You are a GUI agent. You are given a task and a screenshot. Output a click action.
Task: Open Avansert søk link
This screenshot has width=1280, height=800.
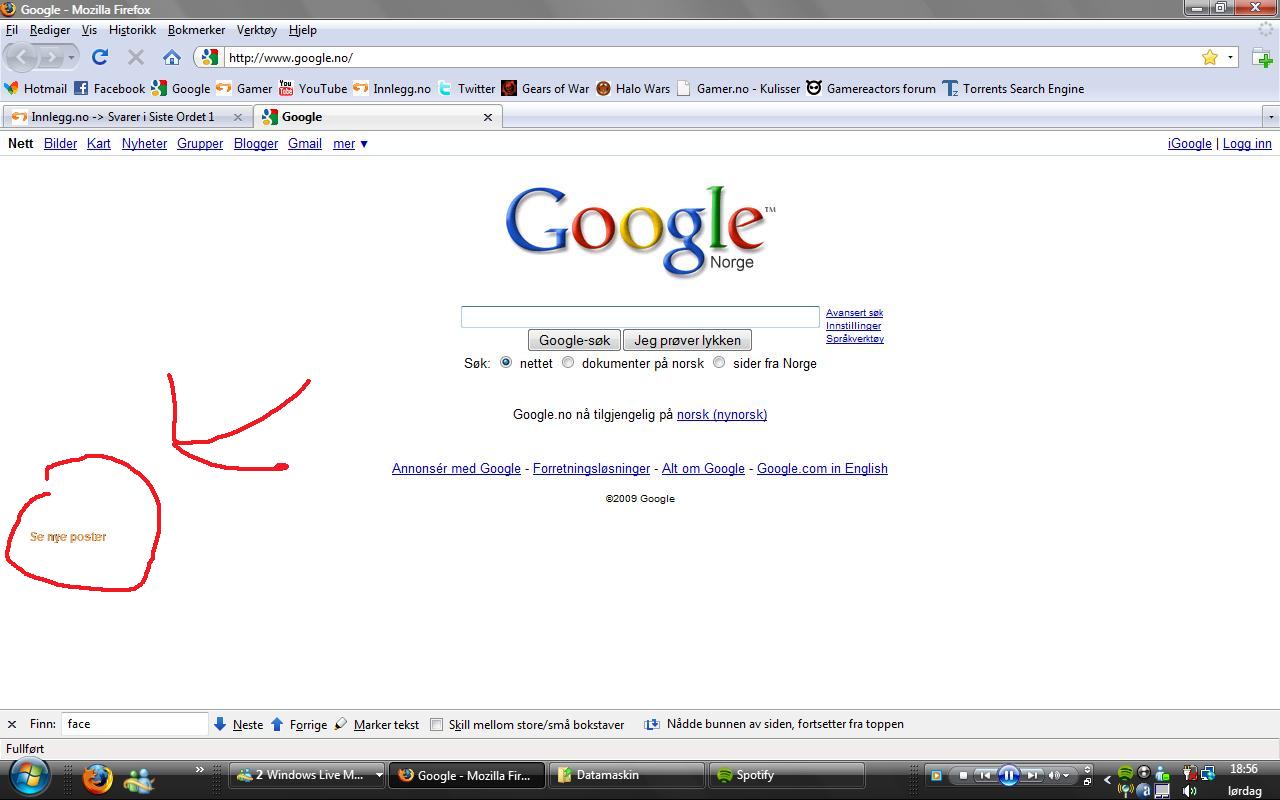pyautogui.click(x=854, y=313)
